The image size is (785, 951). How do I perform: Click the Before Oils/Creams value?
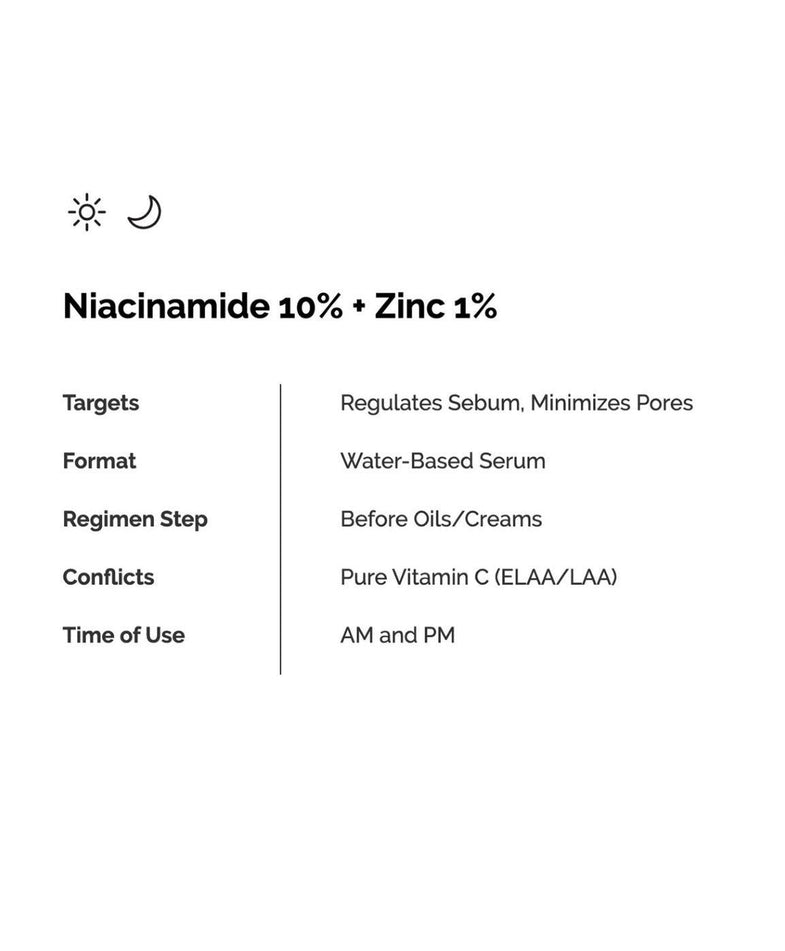[x=441, y=519]
